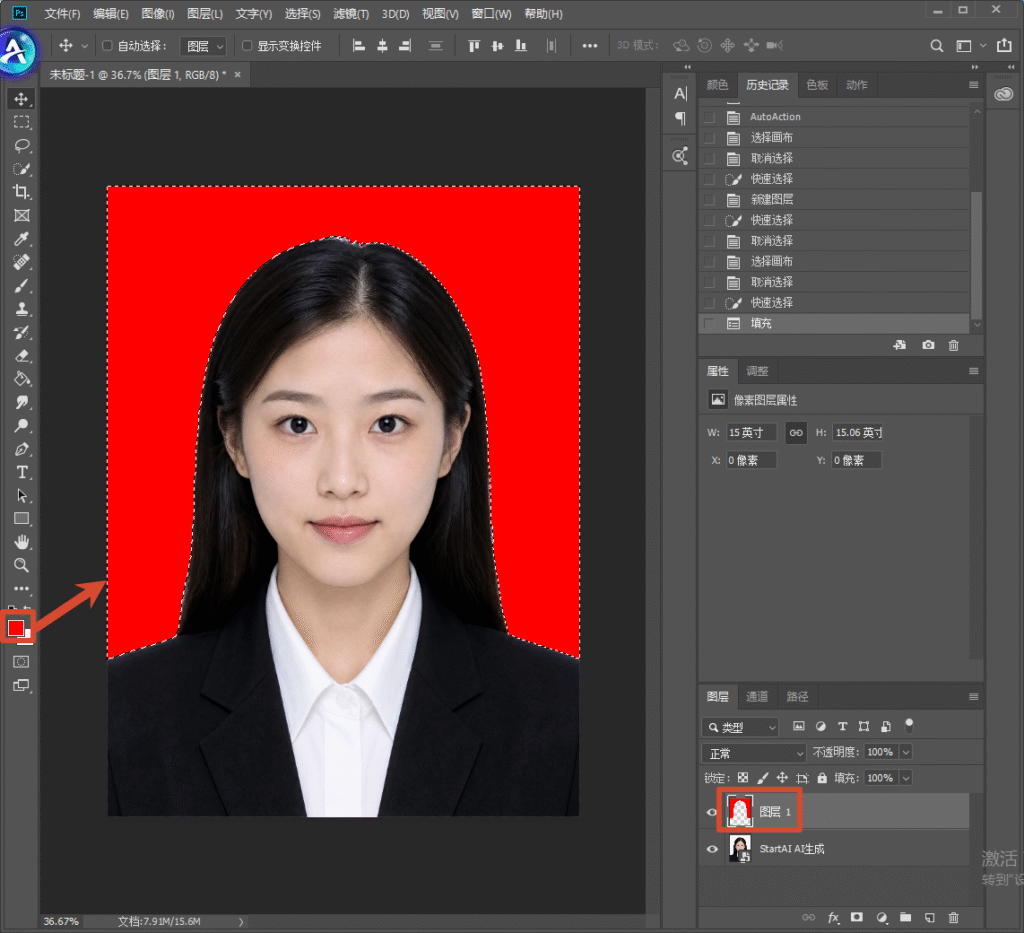Switch to the 调整 tab
The image size is (1024, 933).
(757, 371)
